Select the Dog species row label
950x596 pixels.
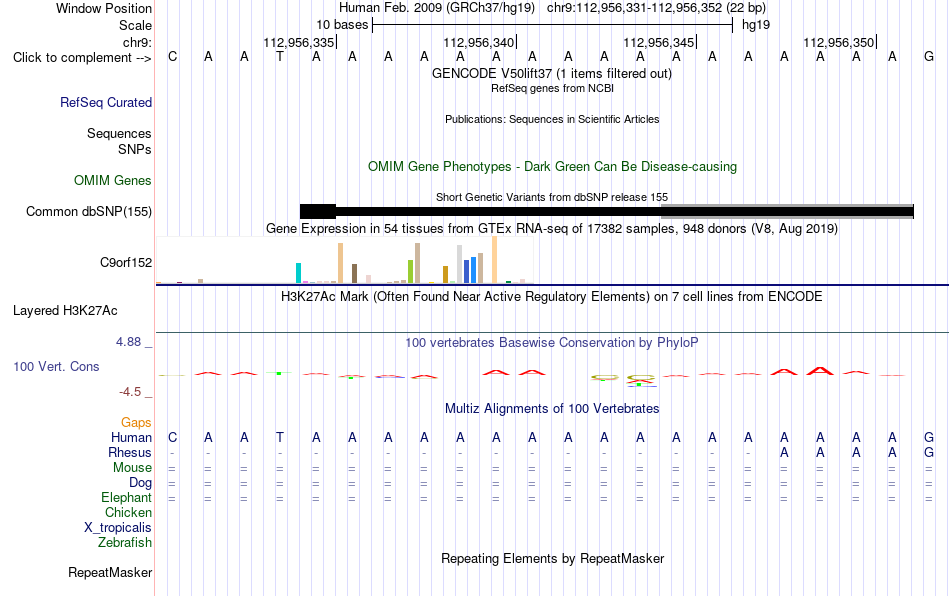coord(141,483)
